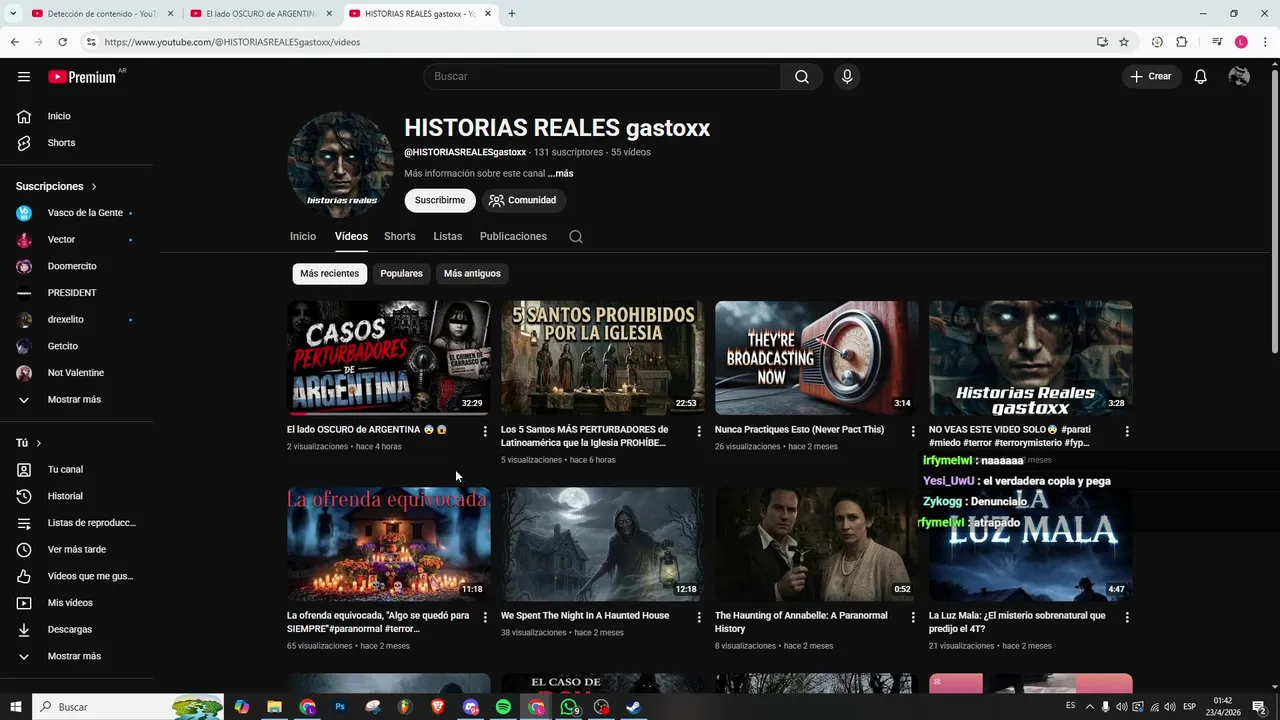Switch to channel Shorts tab

(399, 237)
